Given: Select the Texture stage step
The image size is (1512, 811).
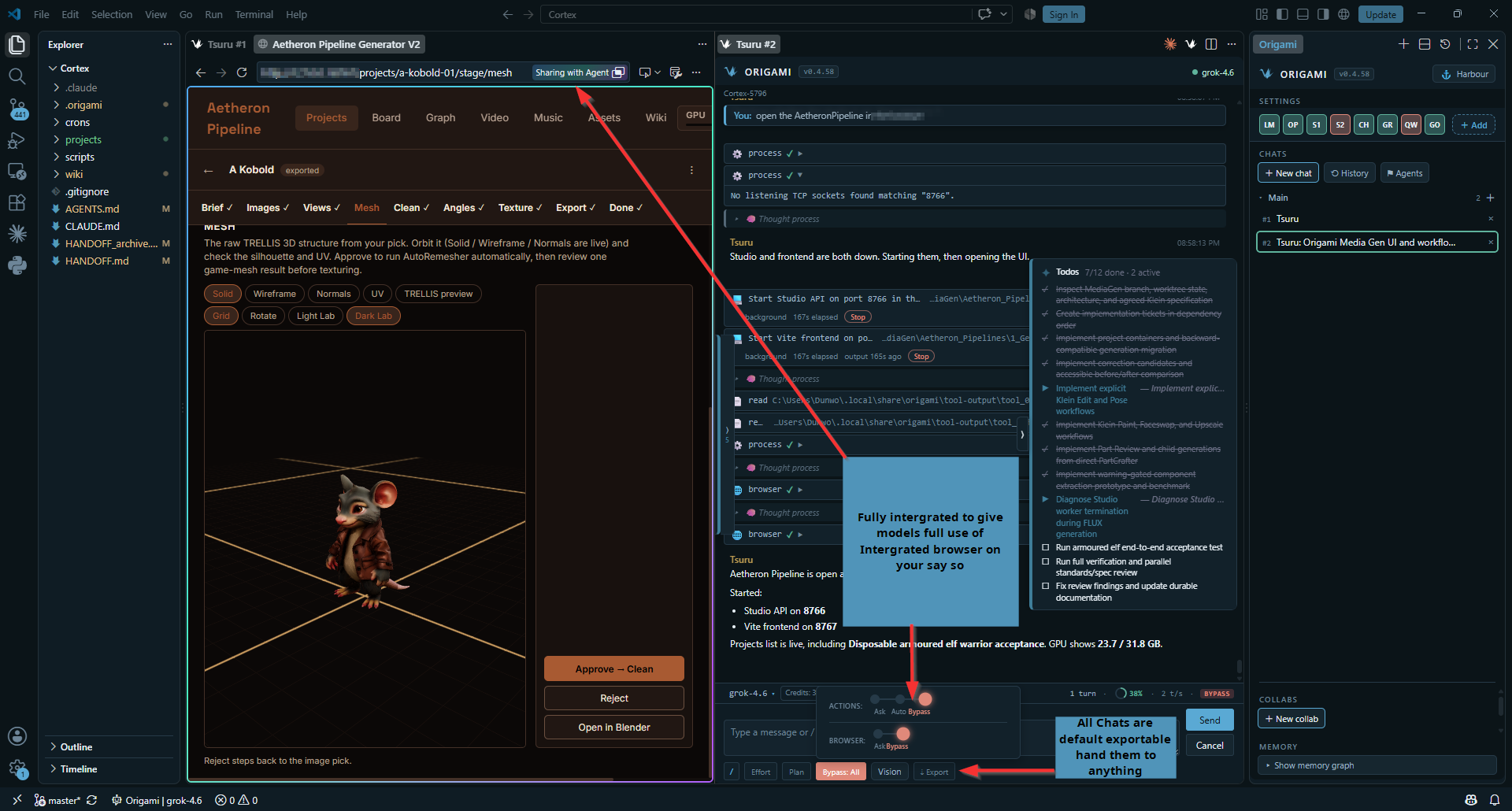Looking at the screenshot, I should click(520, 208).
